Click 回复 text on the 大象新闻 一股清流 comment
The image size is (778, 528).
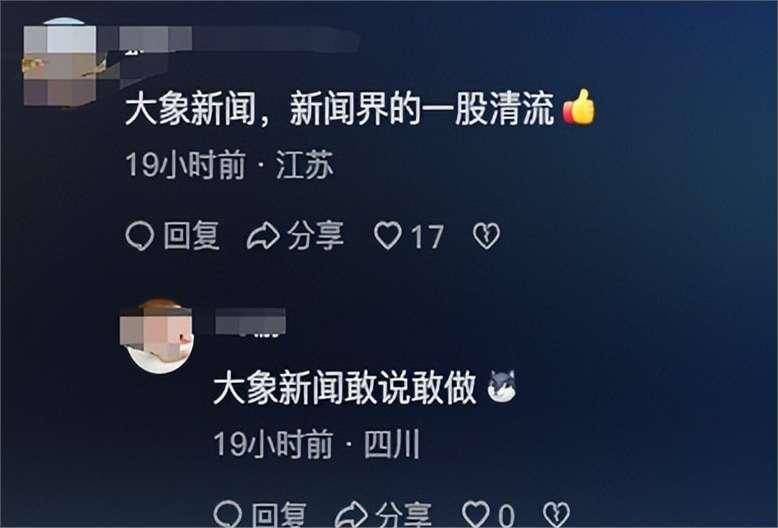(192, 236)
